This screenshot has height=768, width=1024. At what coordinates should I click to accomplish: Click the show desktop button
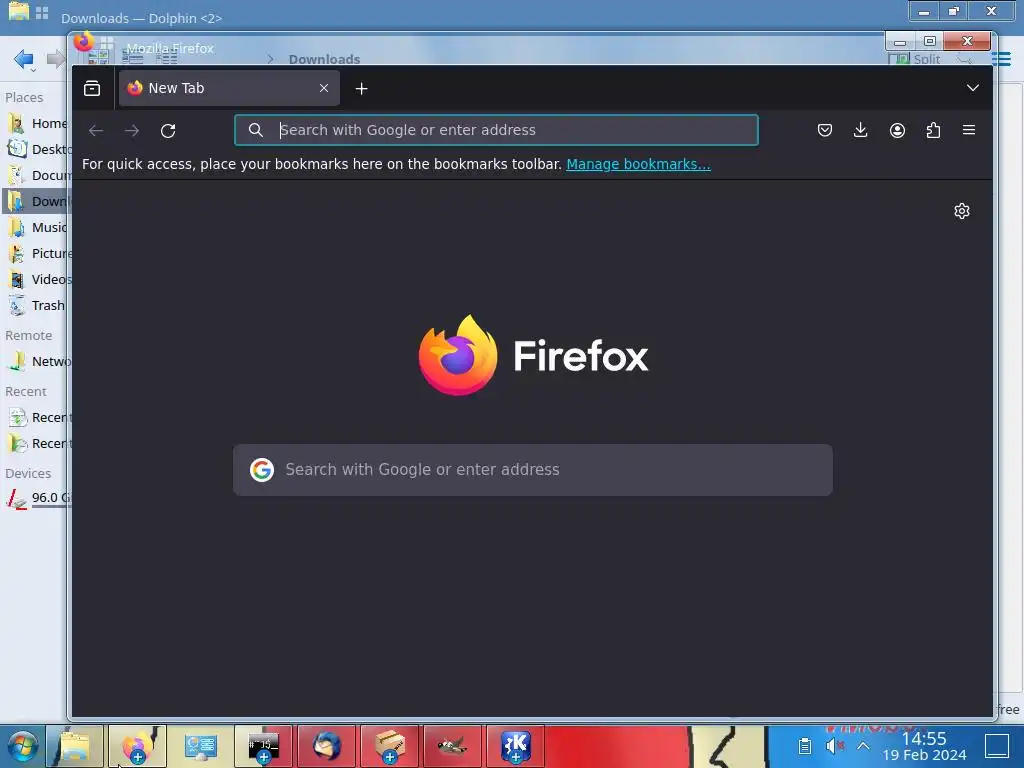(x=997, y=746)
